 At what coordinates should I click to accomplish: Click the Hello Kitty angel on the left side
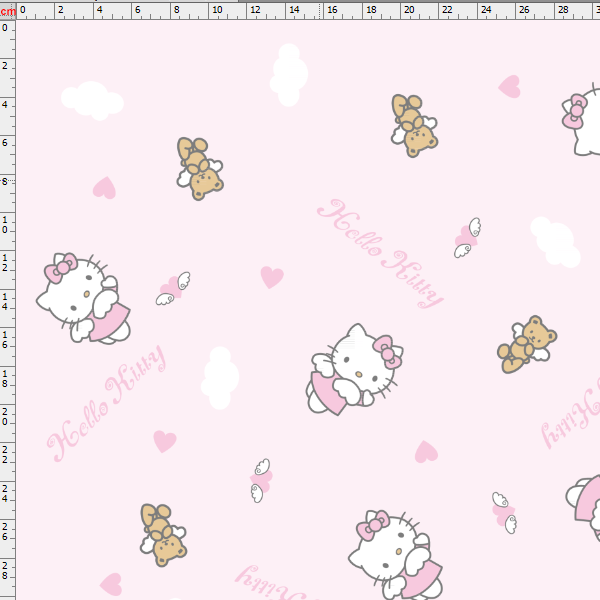84,298
